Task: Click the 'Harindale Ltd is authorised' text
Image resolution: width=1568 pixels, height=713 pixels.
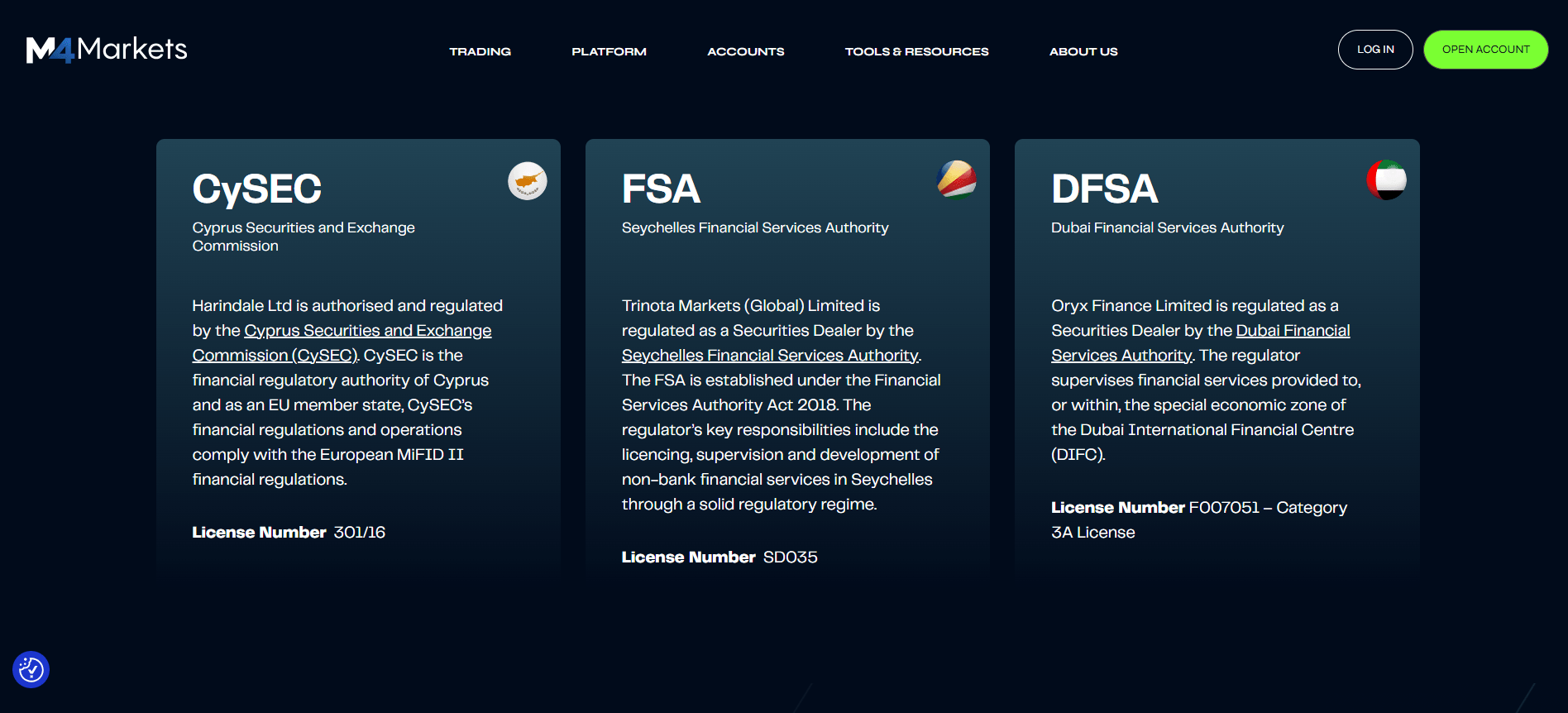Action: click(291, 306)
